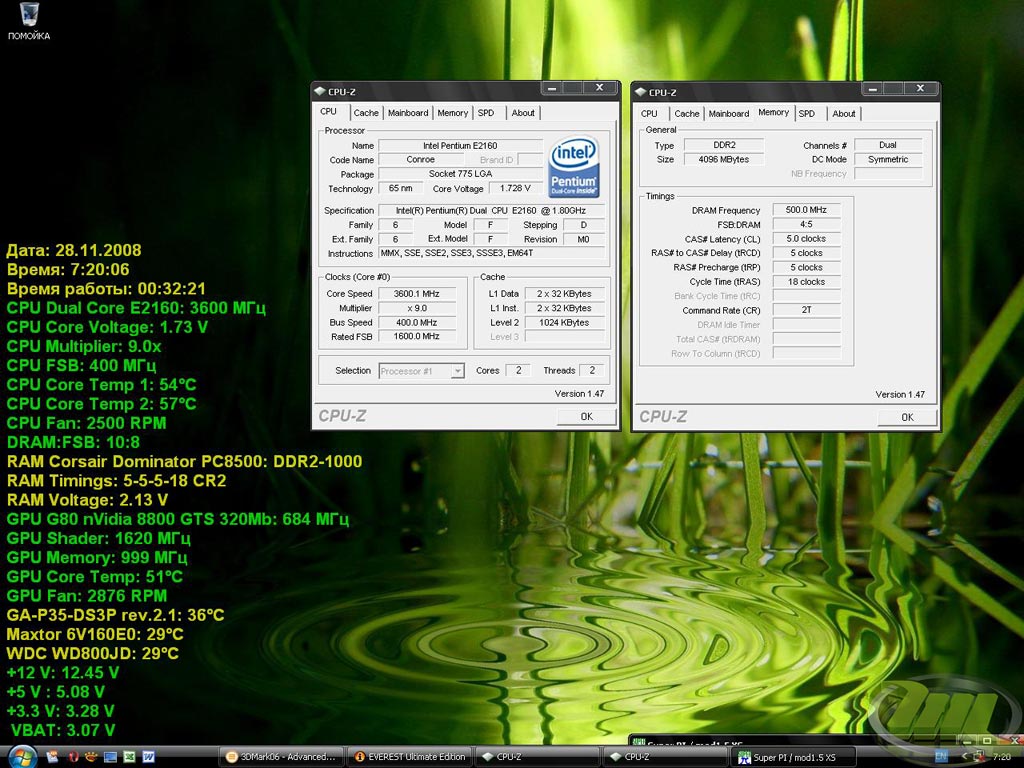Launch Excel from the quick launch bar
Screen dimensions: 1024x768
(129, 757)
